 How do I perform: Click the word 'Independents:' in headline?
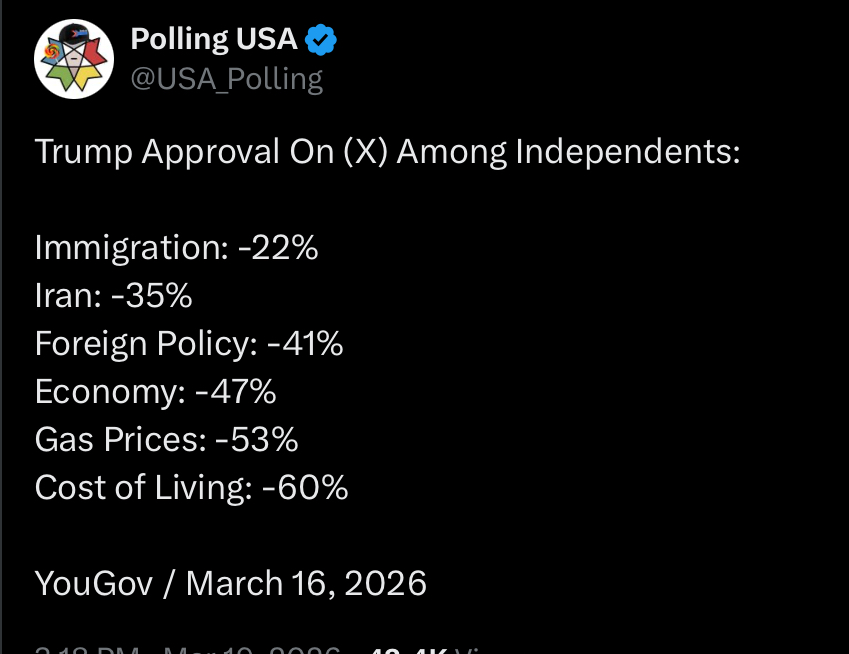pyautogui.click(x=627, y=152)
